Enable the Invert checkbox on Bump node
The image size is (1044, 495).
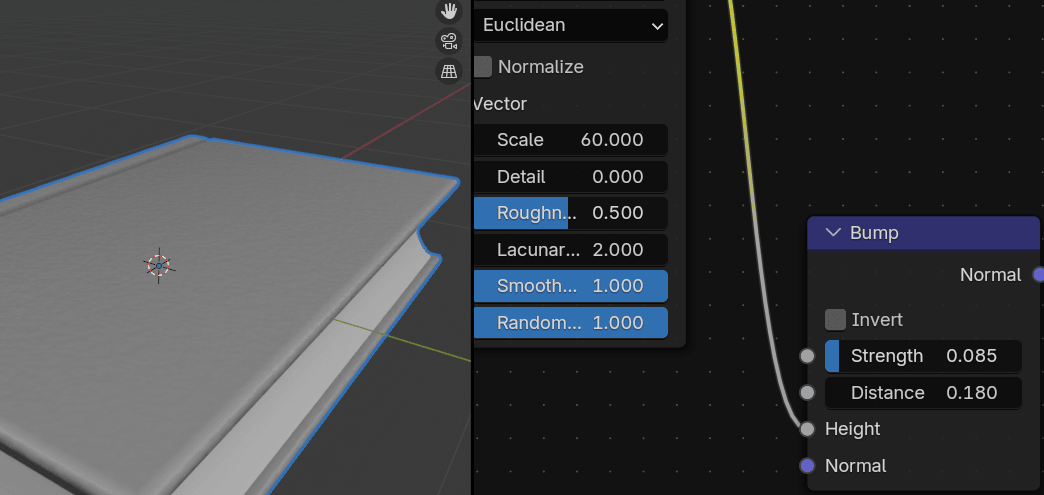pyautogui.click(x=835, y=320)
